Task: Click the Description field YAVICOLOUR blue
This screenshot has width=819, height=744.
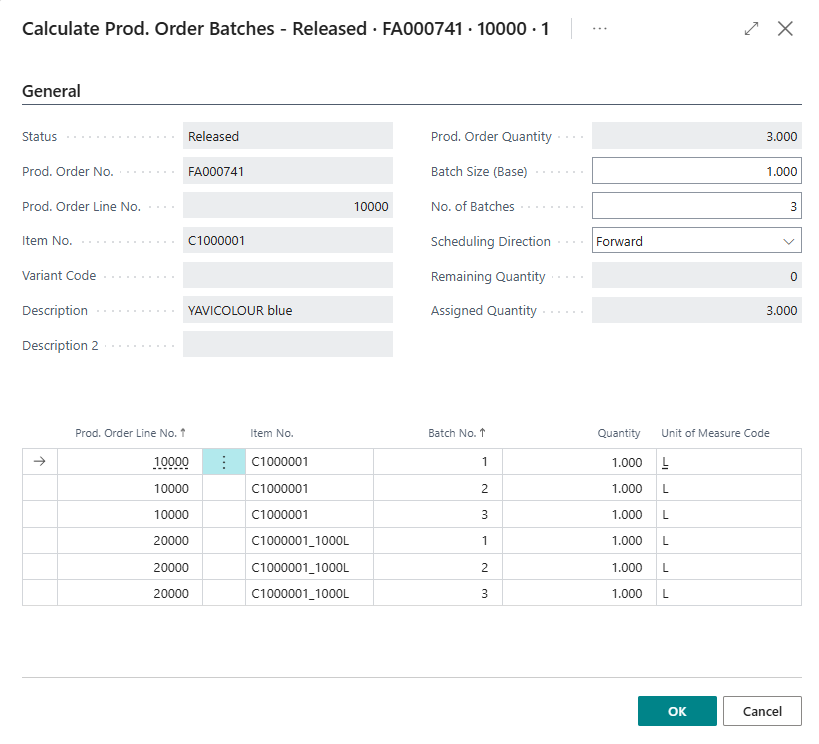Action: click(288, 310)
